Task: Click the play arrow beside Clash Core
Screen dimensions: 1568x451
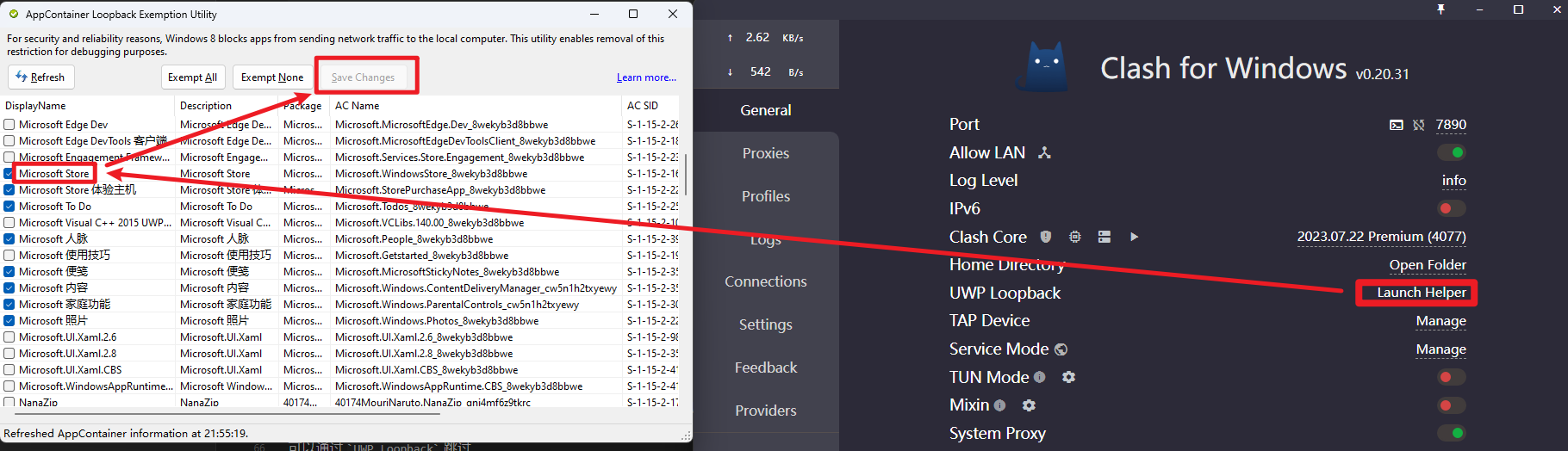Action: coord(1134,237)
